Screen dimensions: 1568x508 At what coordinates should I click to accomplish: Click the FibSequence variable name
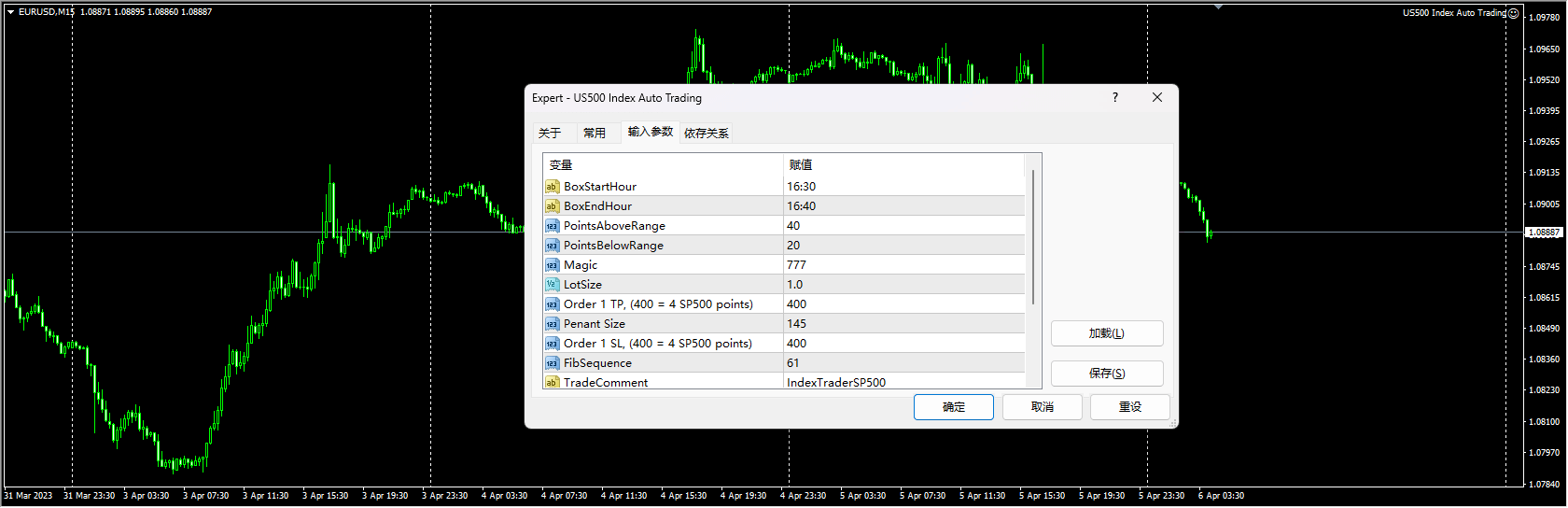tap(597, 363)
